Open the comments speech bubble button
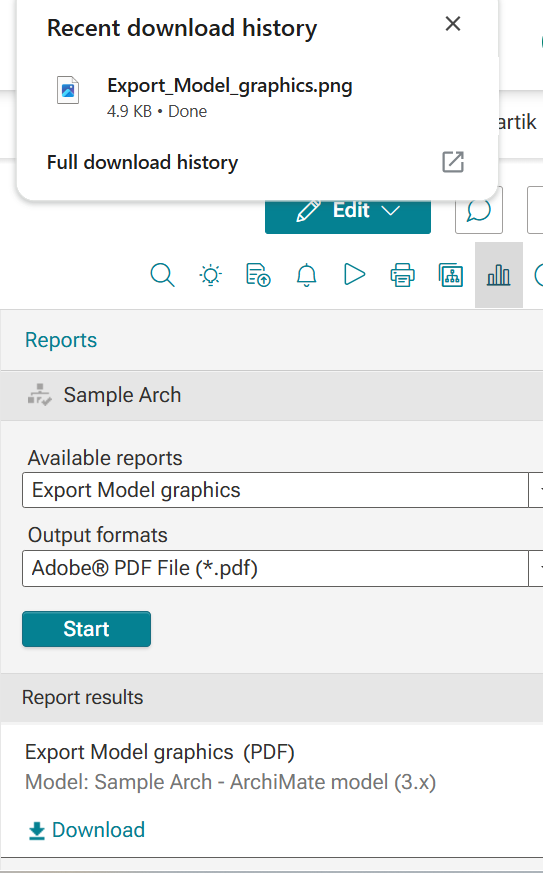This screenshot has width=543, height=873. (479, 210)
